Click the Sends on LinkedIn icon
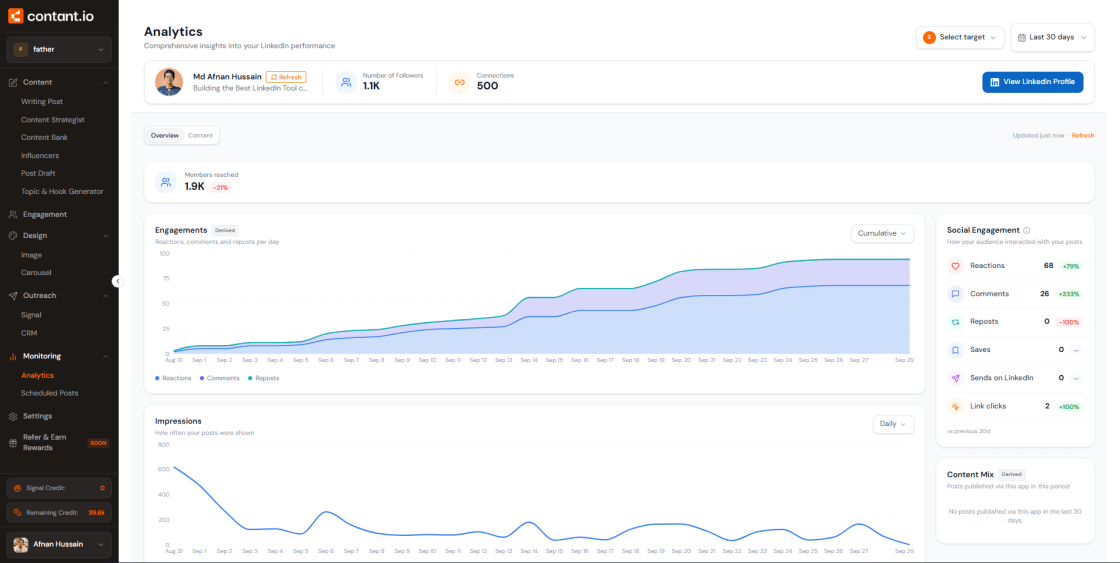This screenshot has height=563, width=1120. (x=955, y=378)
